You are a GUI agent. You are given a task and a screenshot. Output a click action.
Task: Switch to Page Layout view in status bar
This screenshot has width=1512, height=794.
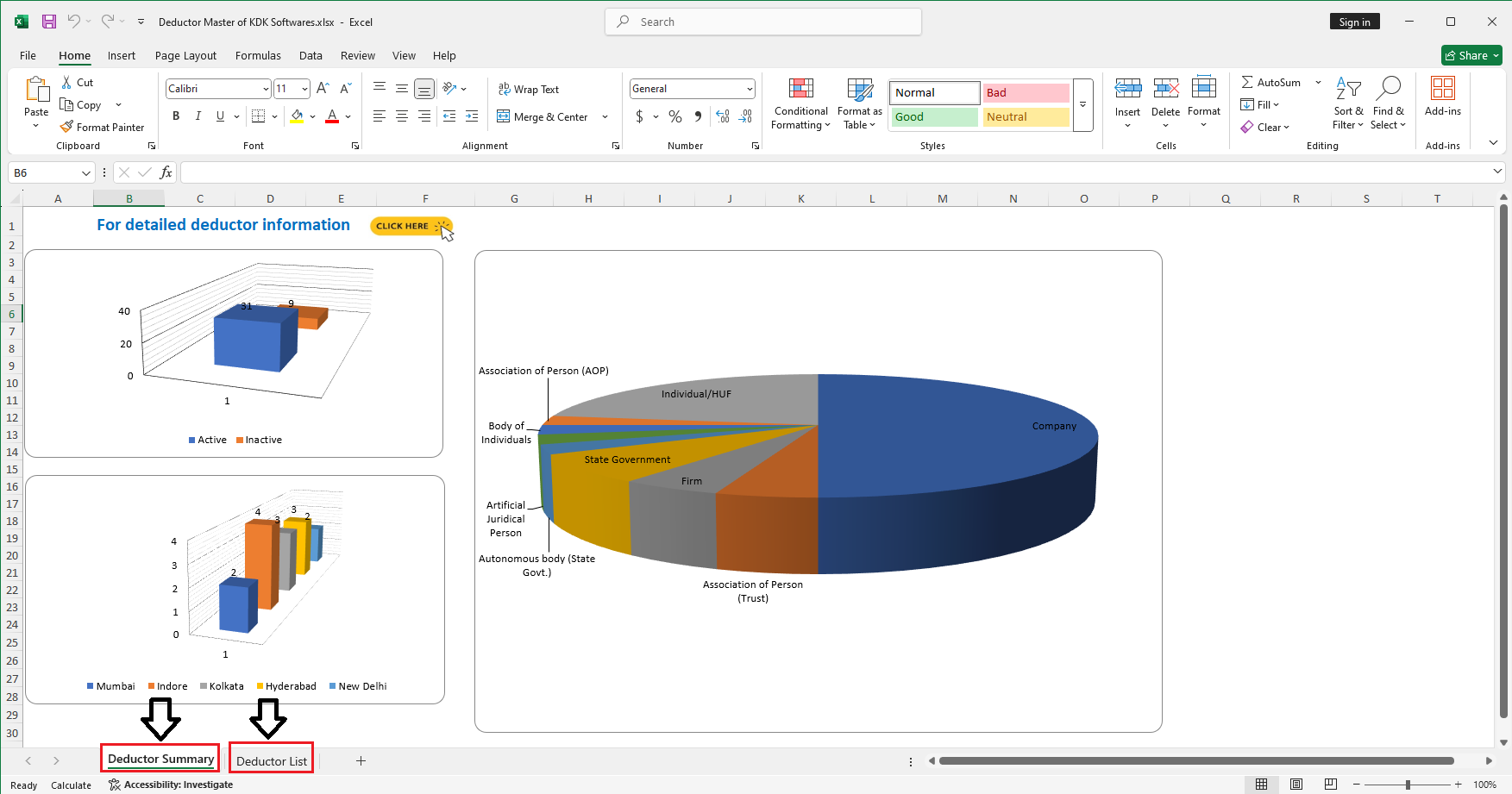coord(1296,785)
